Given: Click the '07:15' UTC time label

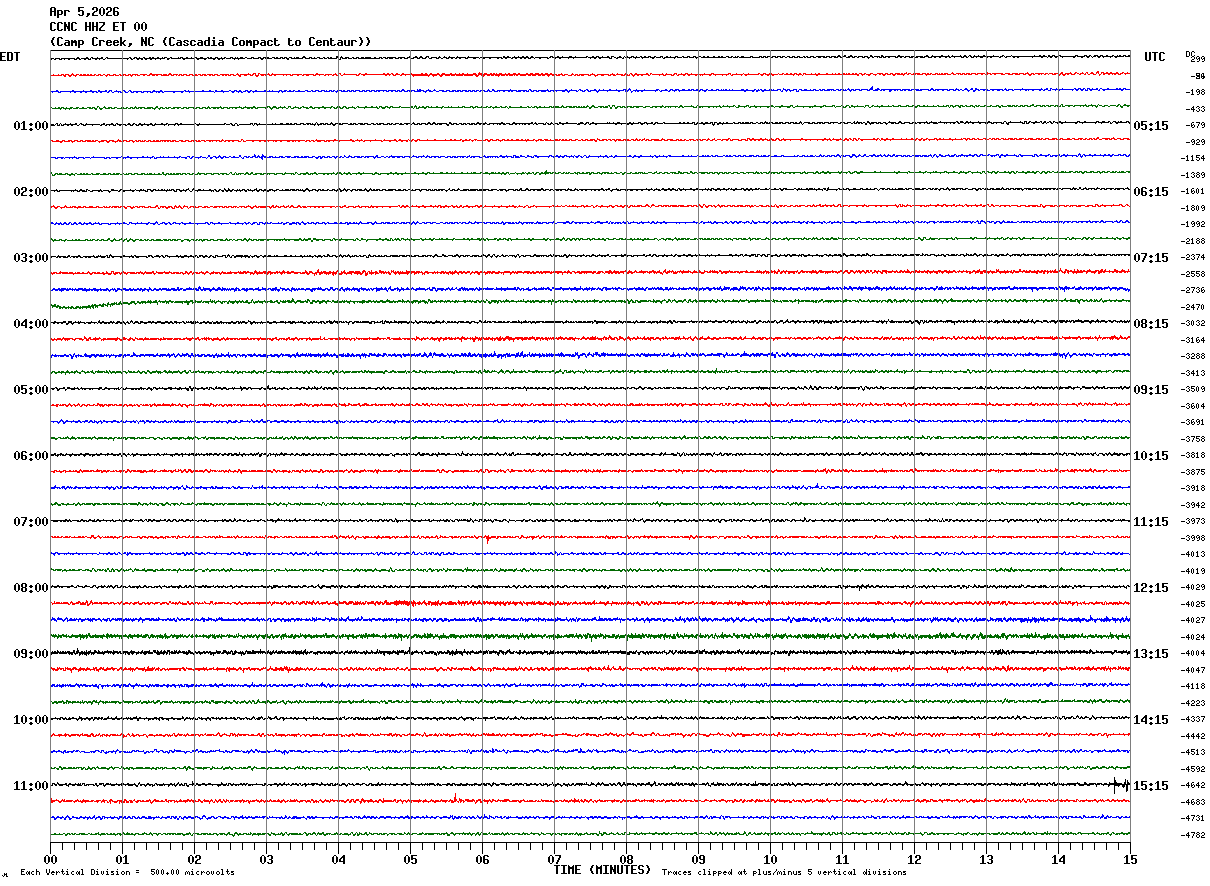Looking at the screenshot, I should [x=1151, y=258].
